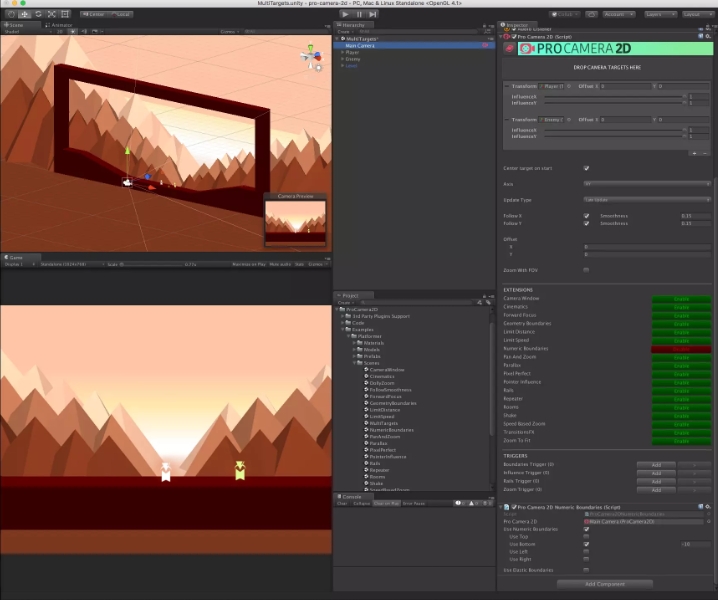Toggle Maximize on Play in Game view
The image size is (718, 600).
click(249, 264)
